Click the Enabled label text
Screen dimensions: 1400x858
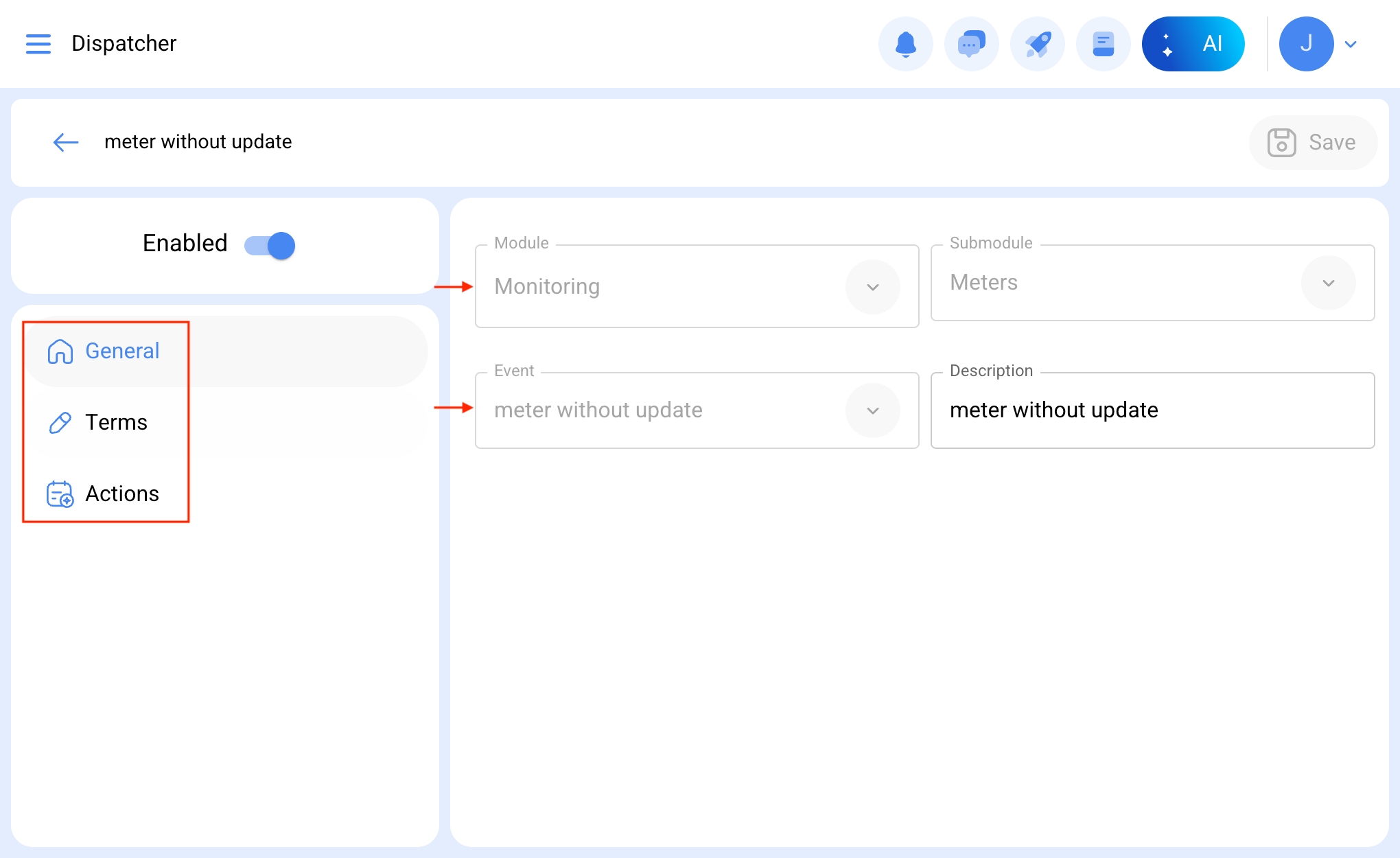point(185,243)
